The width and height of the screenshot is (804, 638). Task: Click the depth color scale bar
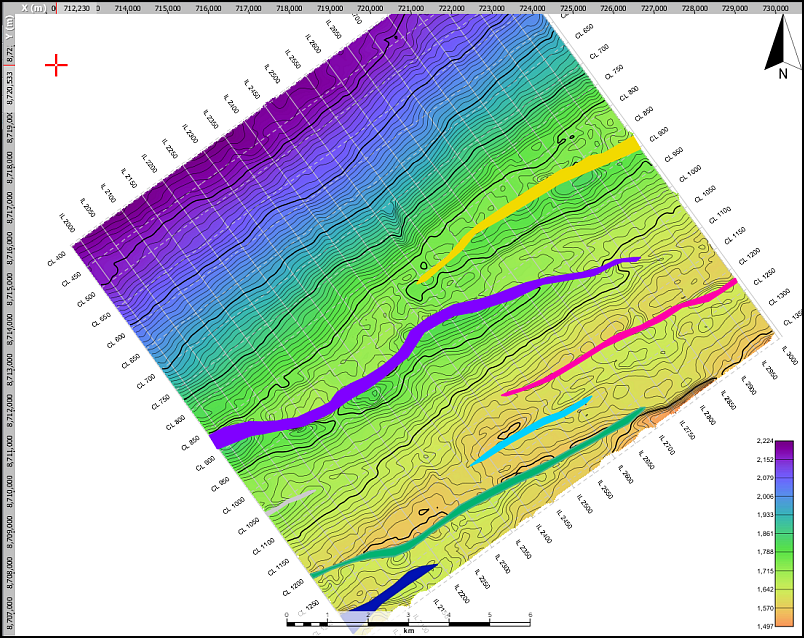(784, 533)
